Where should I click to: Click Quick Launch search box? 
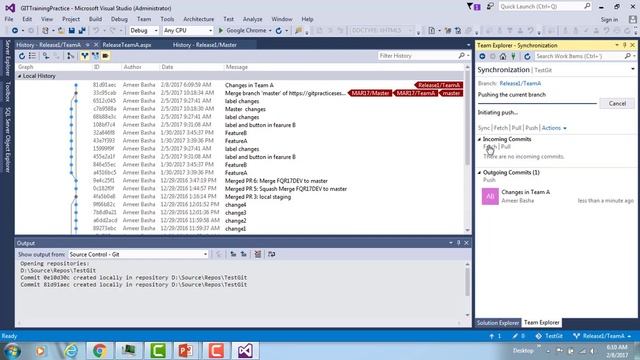click(x=545, y=7)
